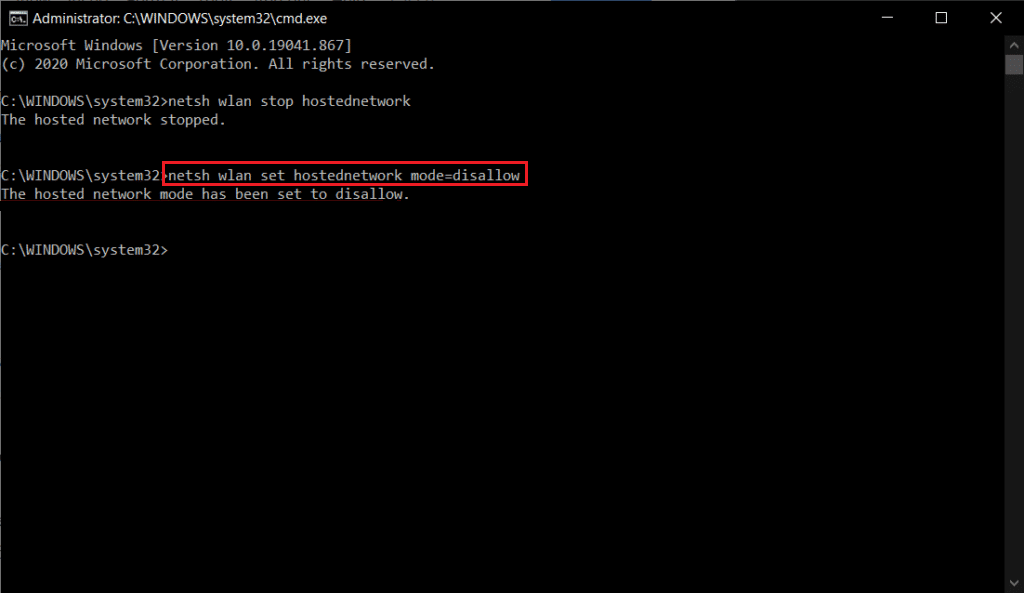This screenshot has height=593, width=1024.
Task: Minimize the Command Prompt window
Action: 887,18
